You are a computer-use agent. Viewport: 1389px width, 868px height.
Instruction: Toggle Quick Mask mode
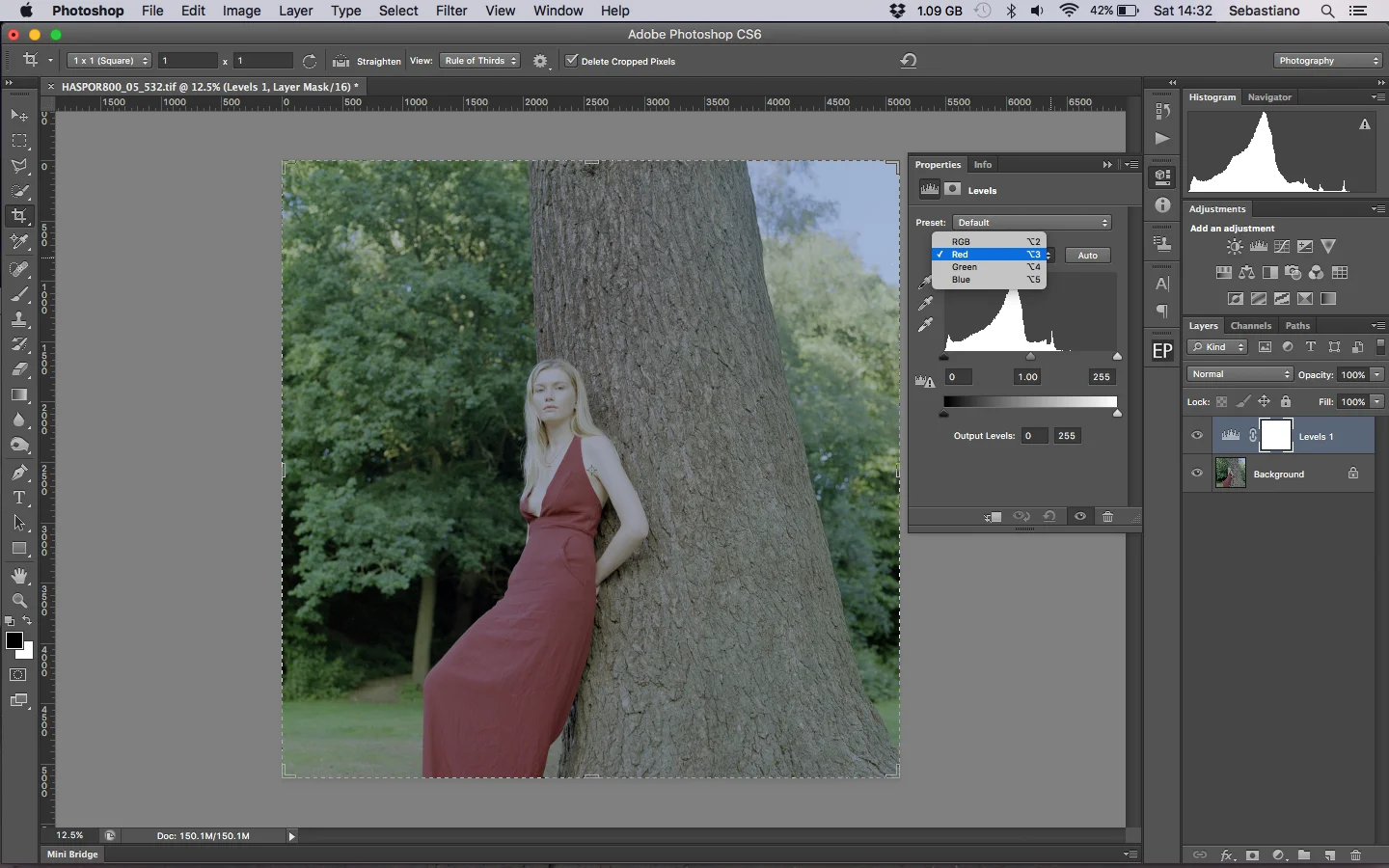(x=18, y=675)
